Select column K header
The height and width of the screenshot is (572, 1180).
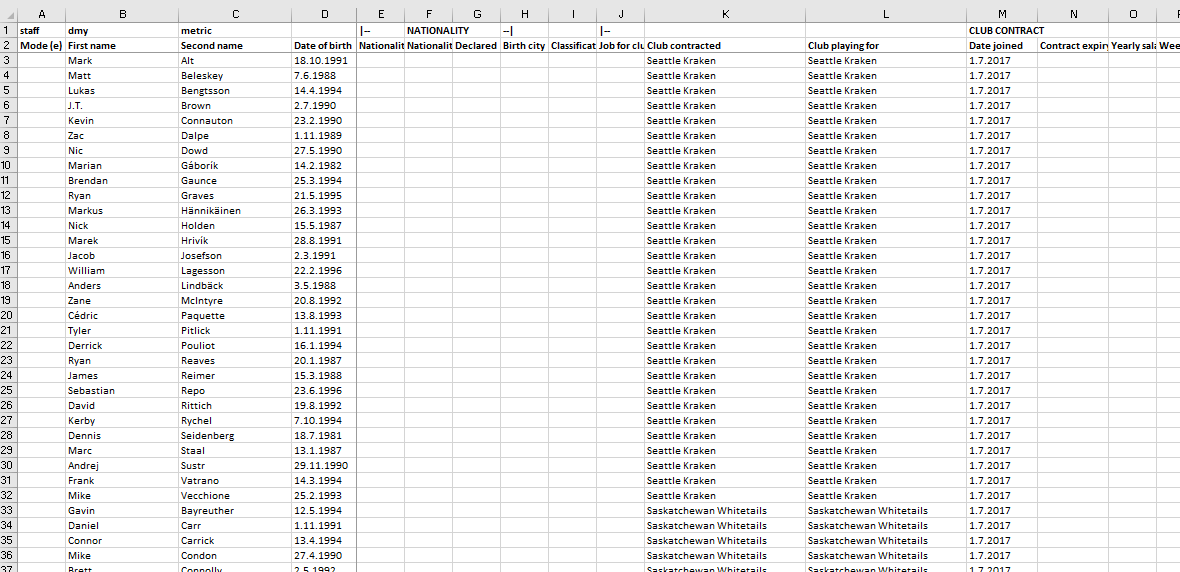[x=725, y=14]
